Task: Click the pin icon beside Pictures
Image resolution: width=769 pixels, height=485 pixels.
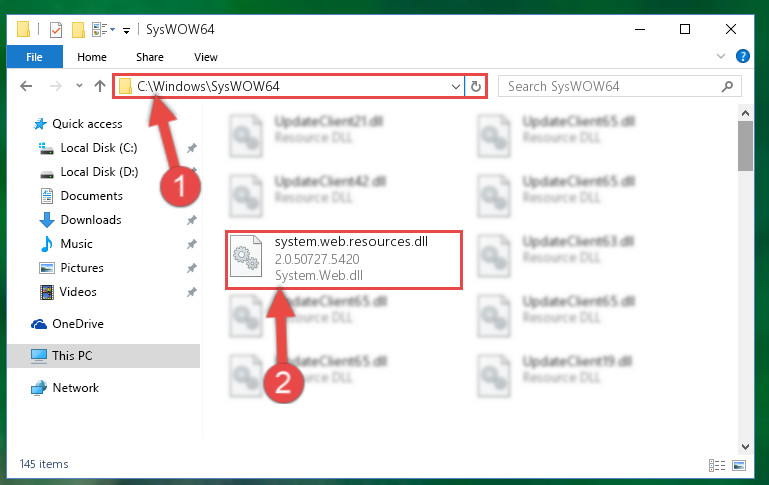Action: [192, 268]
